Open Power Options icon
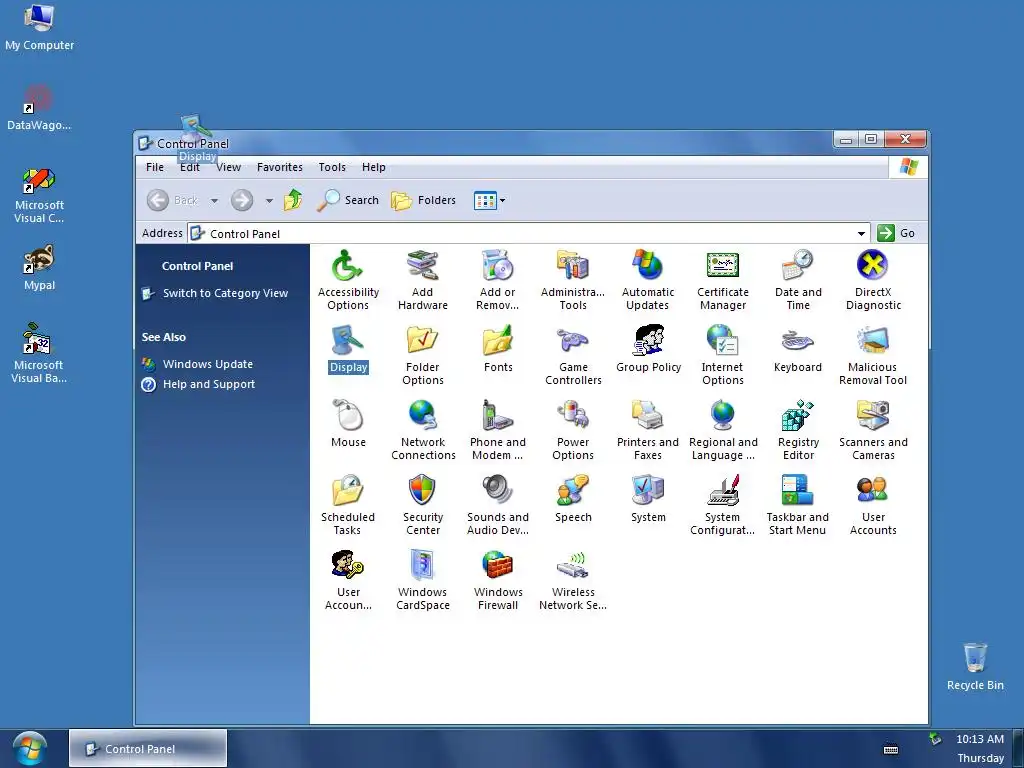Image resolution: width=1024 pixels, height=768 pixels. (x=573, y=430)
